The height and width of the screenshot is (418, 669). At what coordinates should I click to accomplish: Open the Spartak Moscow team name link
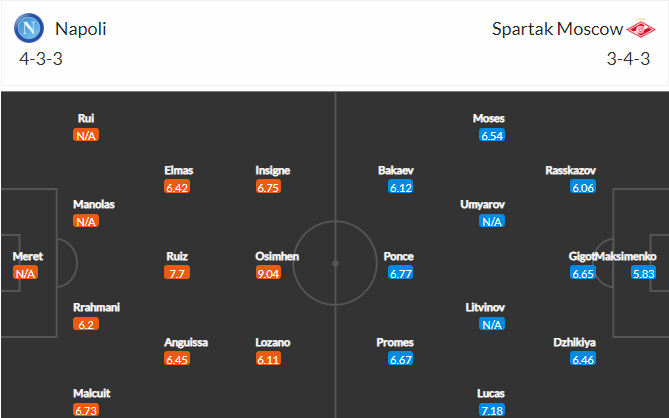click(x=557, y=29)
